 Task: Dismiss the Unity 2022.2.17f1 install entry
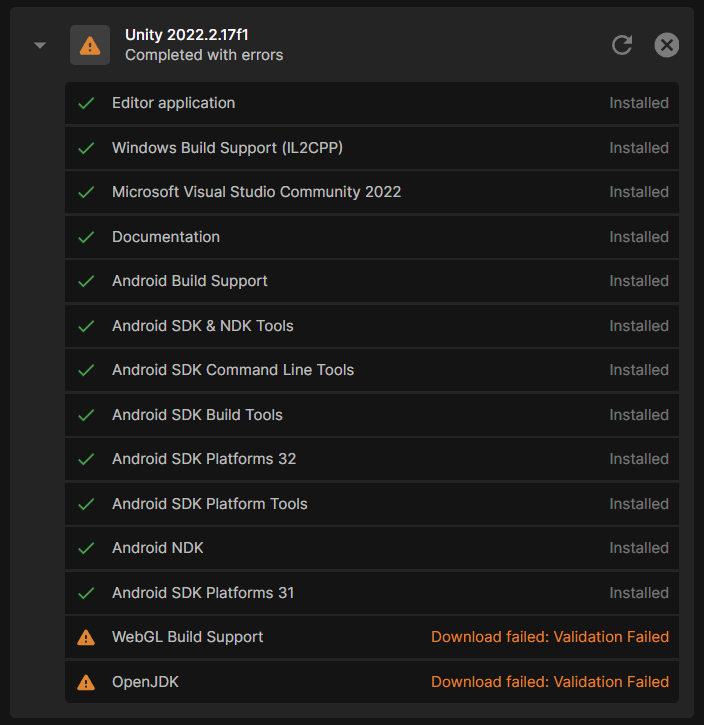click(667, 45)
